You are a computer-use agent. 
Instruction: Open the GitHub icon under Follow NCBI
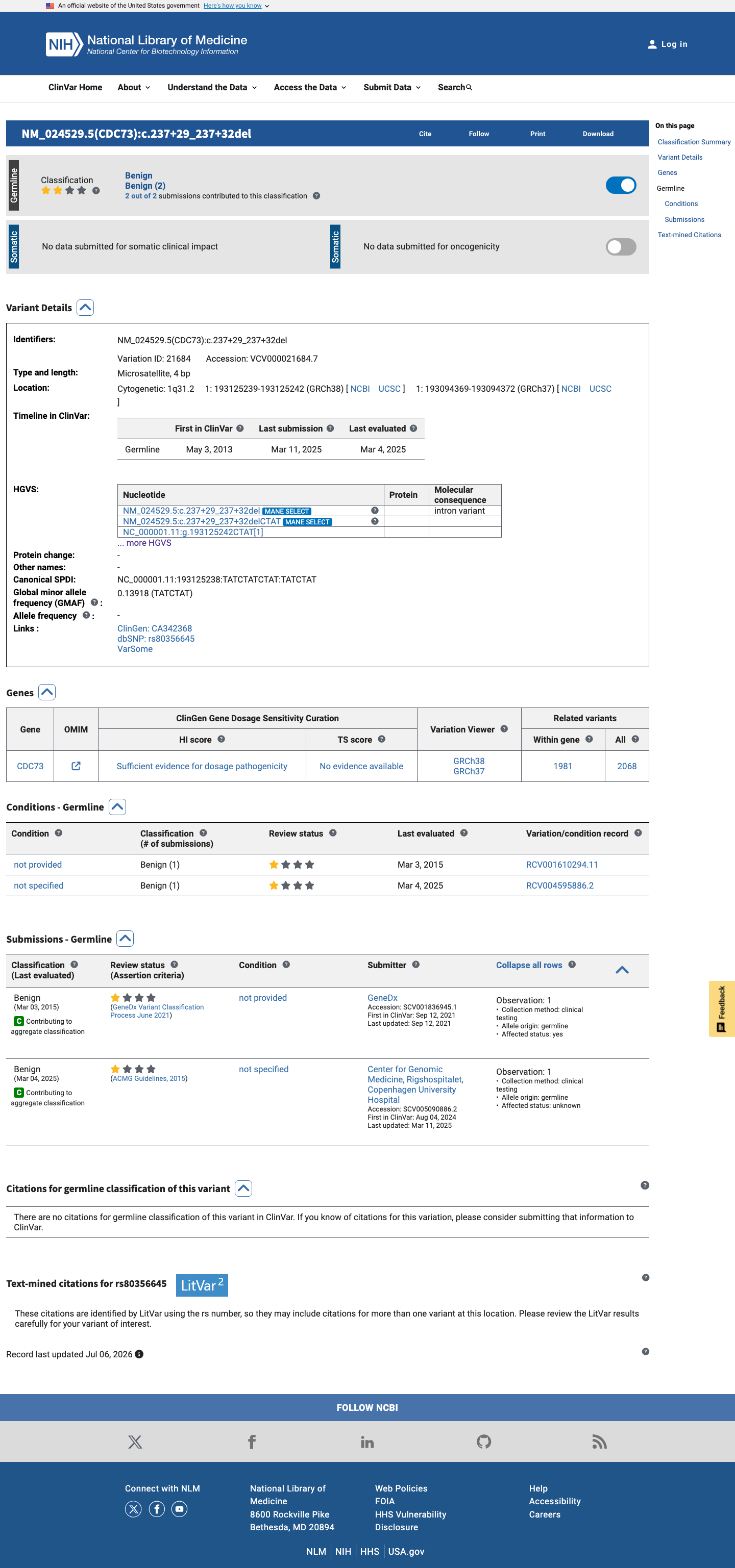click(483, 1442)
